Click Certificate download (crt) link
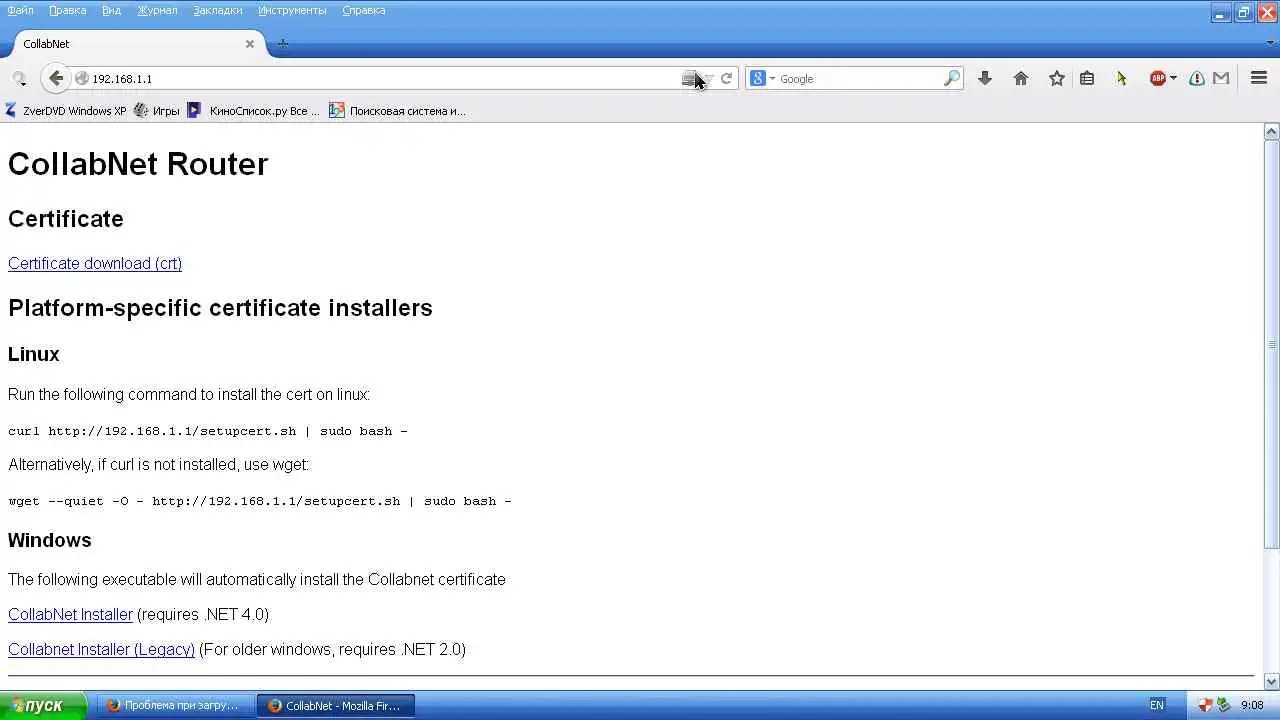This screenshot has height=720, width=1280. click(x=95, y=263)
